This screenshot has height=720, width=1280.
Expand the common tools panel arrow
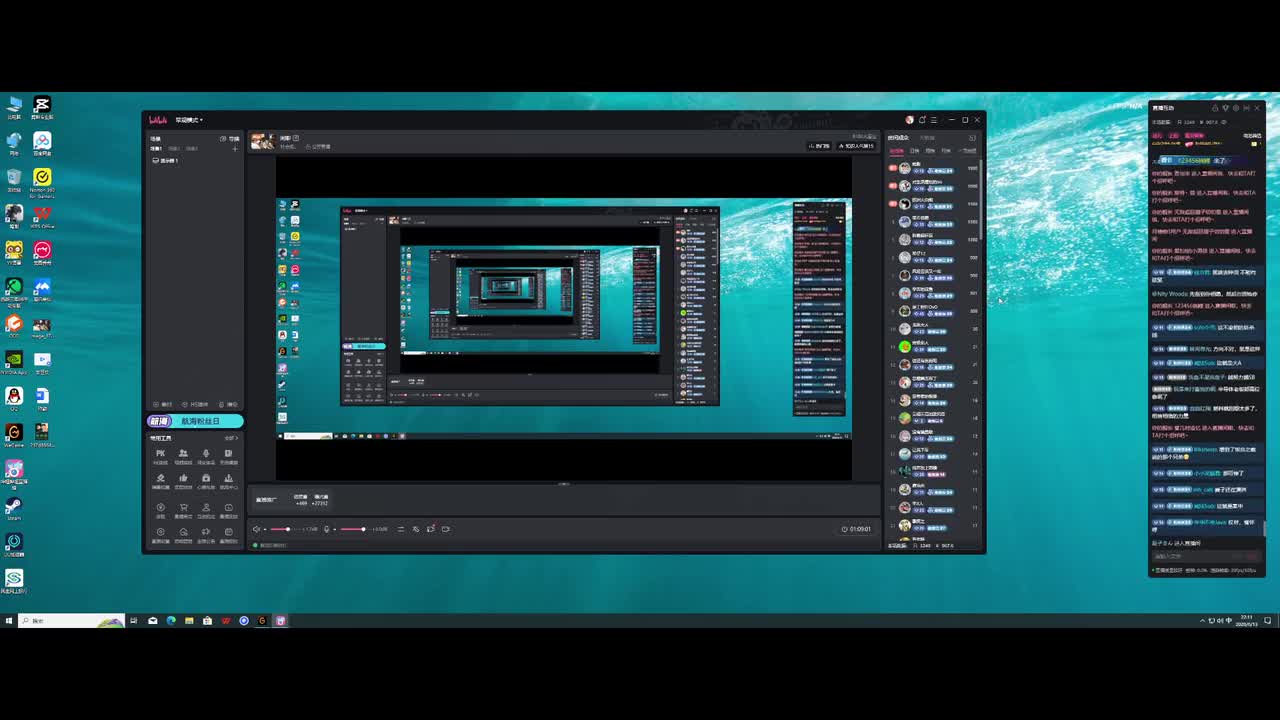coord(232,438)
